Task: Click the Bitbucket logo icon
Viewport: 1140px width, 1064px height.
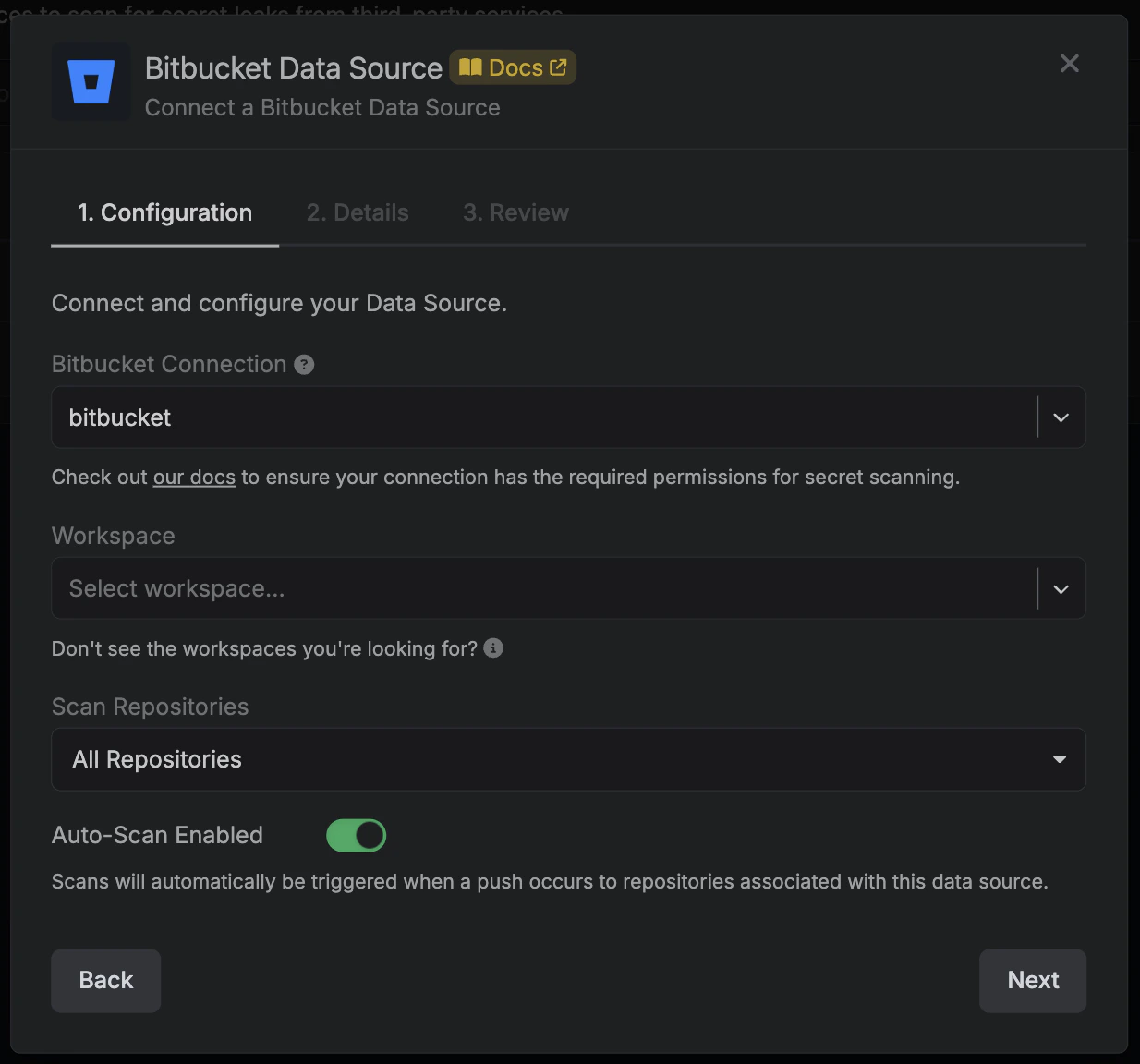Action: [91, 81]
